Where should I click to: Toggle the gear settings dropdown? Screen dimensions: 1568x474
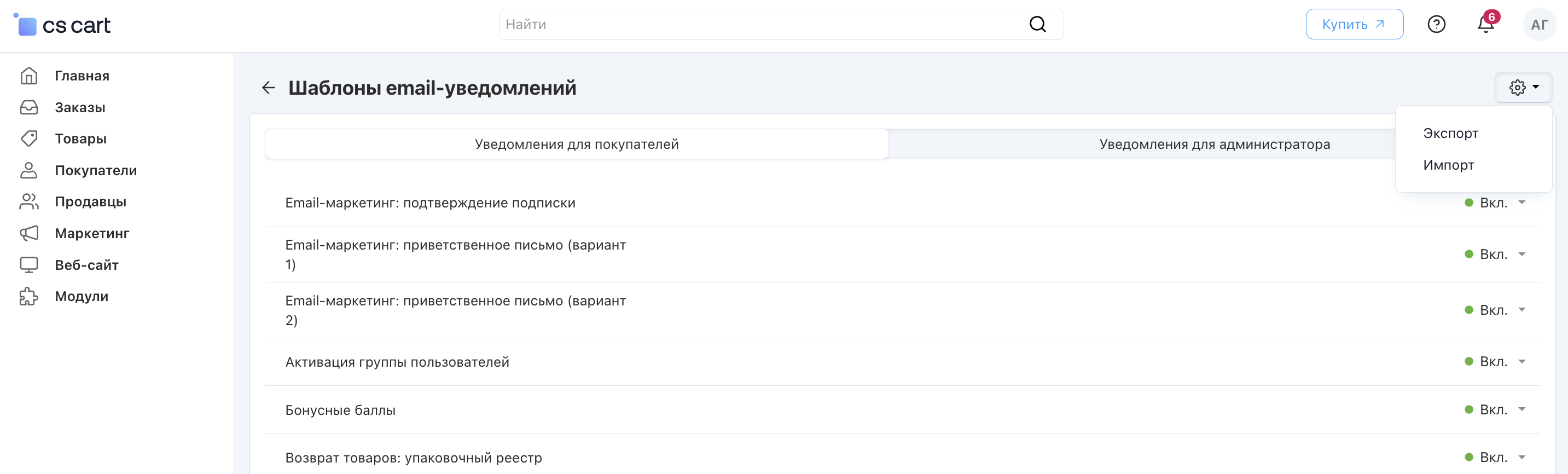coord(1523,88)
